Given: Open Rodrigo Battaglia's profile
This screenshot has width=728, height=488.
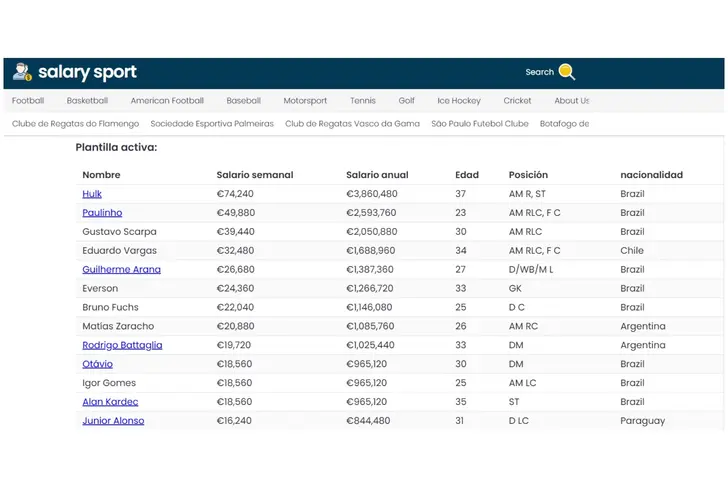Looking at the screenshot, I should click(122, 345).
